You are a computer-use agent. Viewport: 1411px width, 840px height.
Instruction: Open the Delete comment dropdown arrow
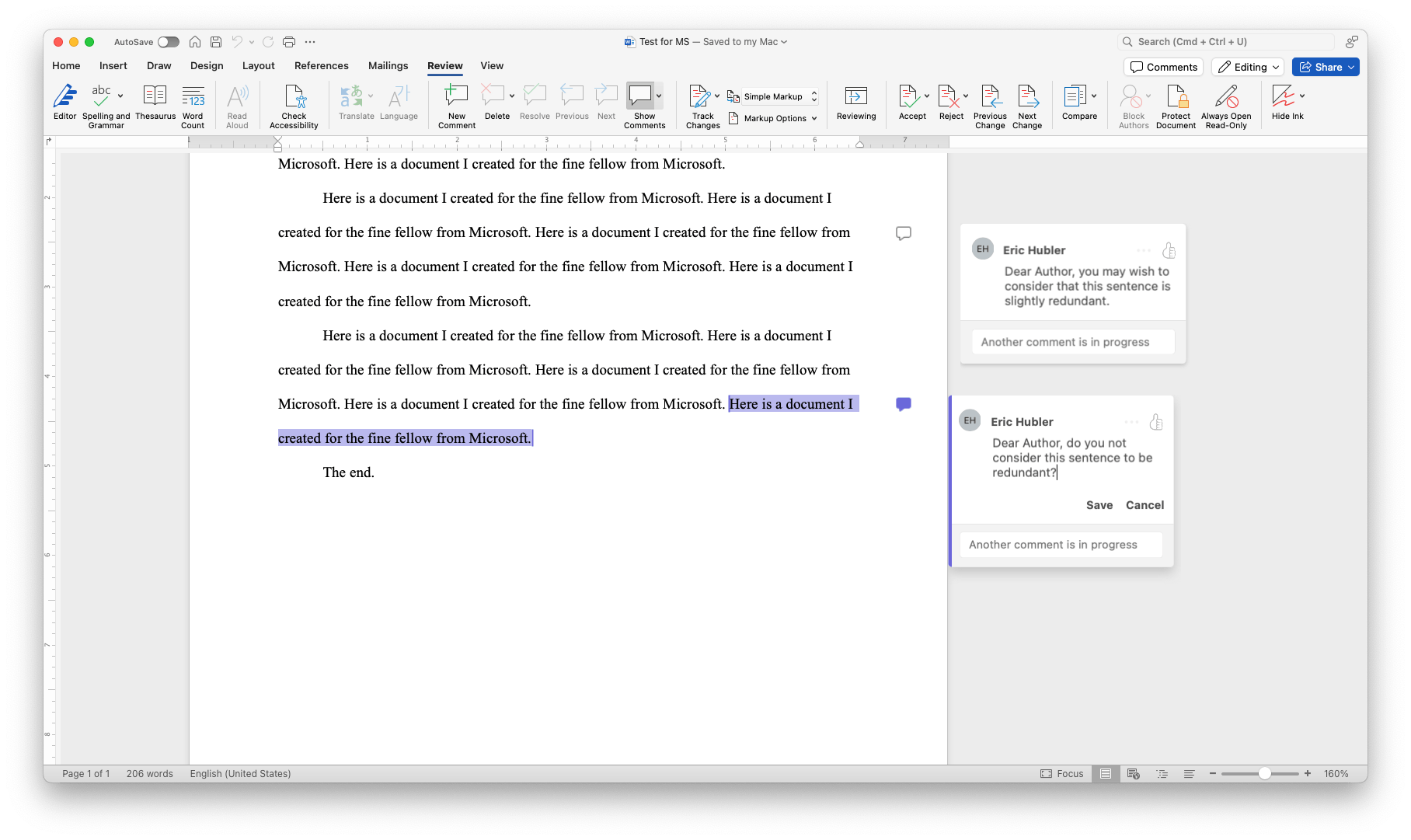click(512, 96)
